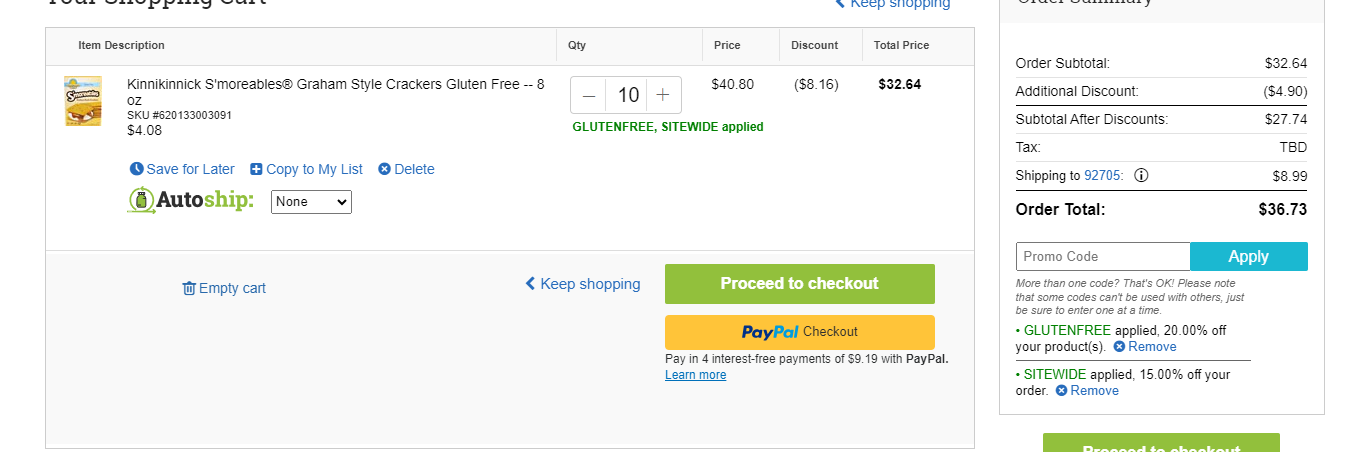Increase quantity with the plus button
Screen dimensions: 1346x452
point(663,95)
